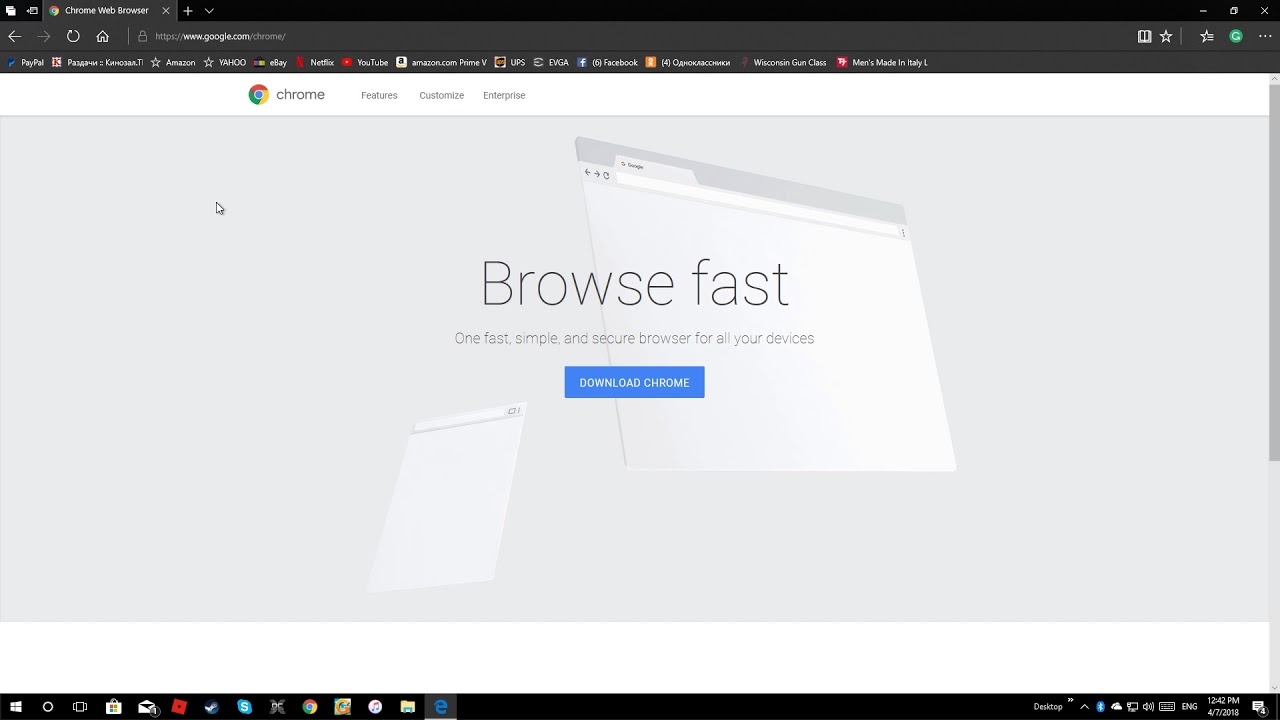1280x720 pixels.
Task: Open volume speaker tray icon
Action: 1148,707
